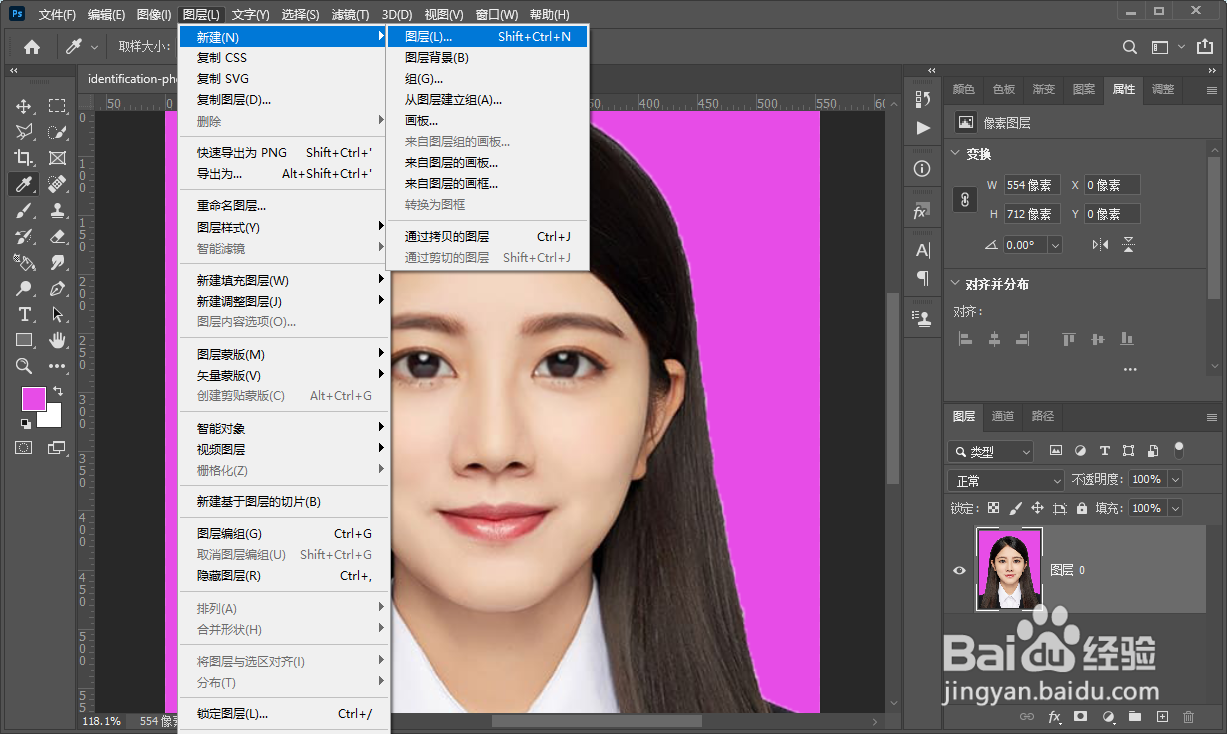The width and height of the screenshot is (1227, 734).
Task: Open the 类型 layer filter dropdown
Action: (x=990, y=452)
